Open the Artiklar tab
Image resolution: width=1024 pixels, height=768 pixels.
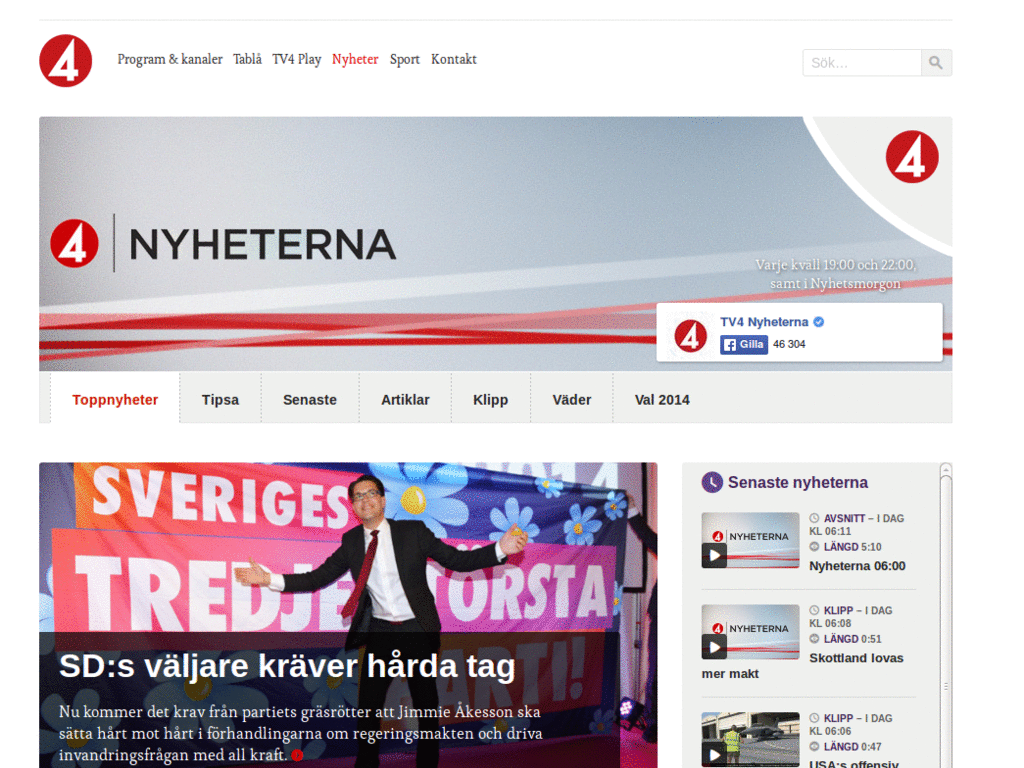(405, 400)
